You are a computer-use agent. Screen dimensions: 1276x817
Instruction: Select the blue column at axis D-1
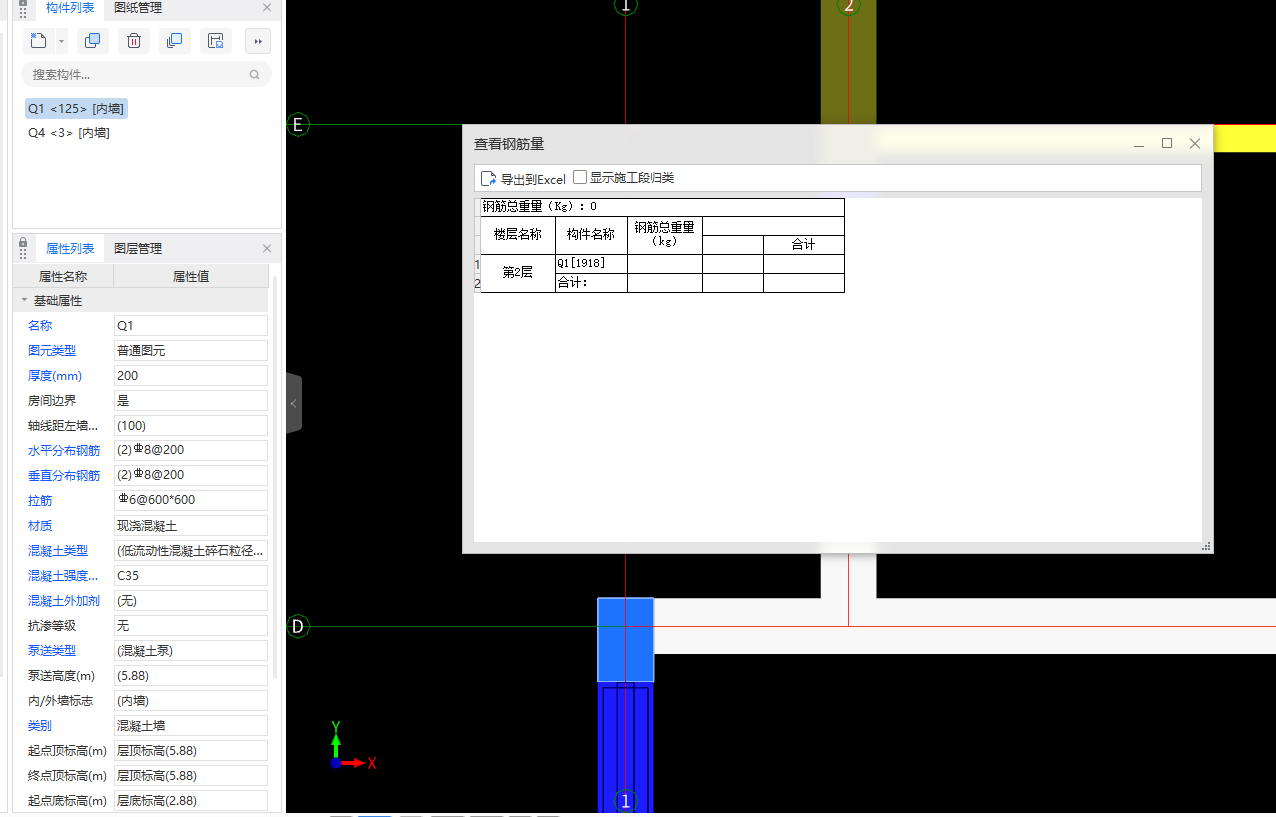(625, 640)
